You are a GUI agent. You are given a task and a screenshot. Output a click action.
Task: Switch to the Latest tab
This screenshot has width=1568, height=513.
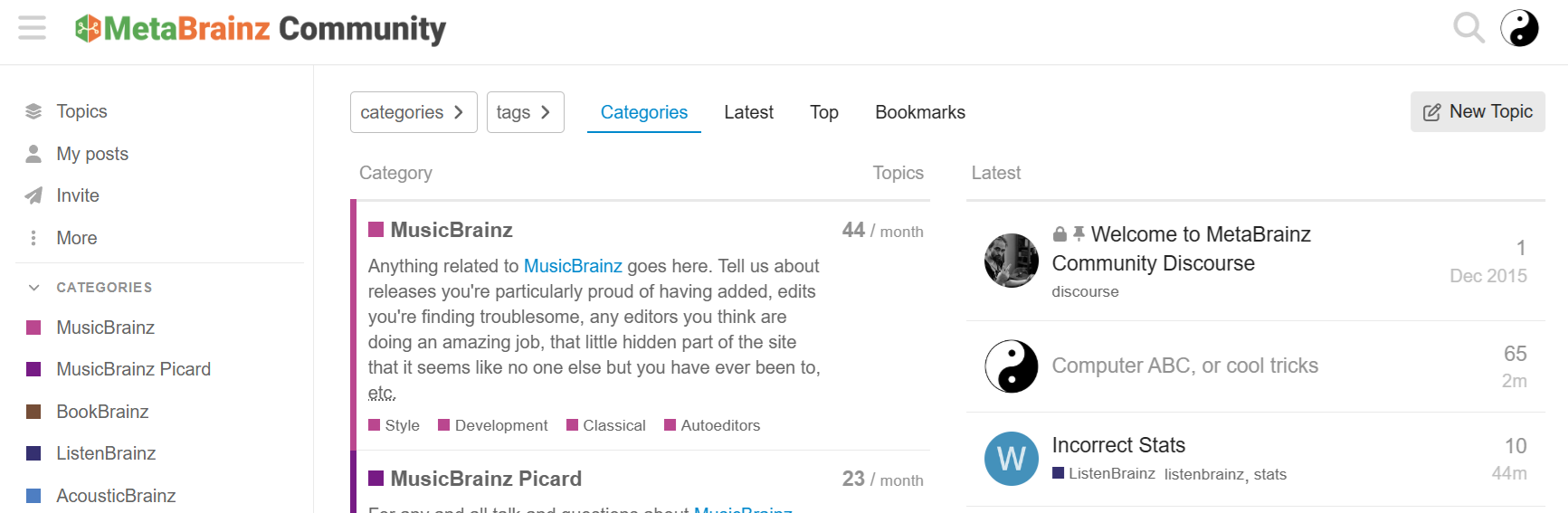click(748, 112)
